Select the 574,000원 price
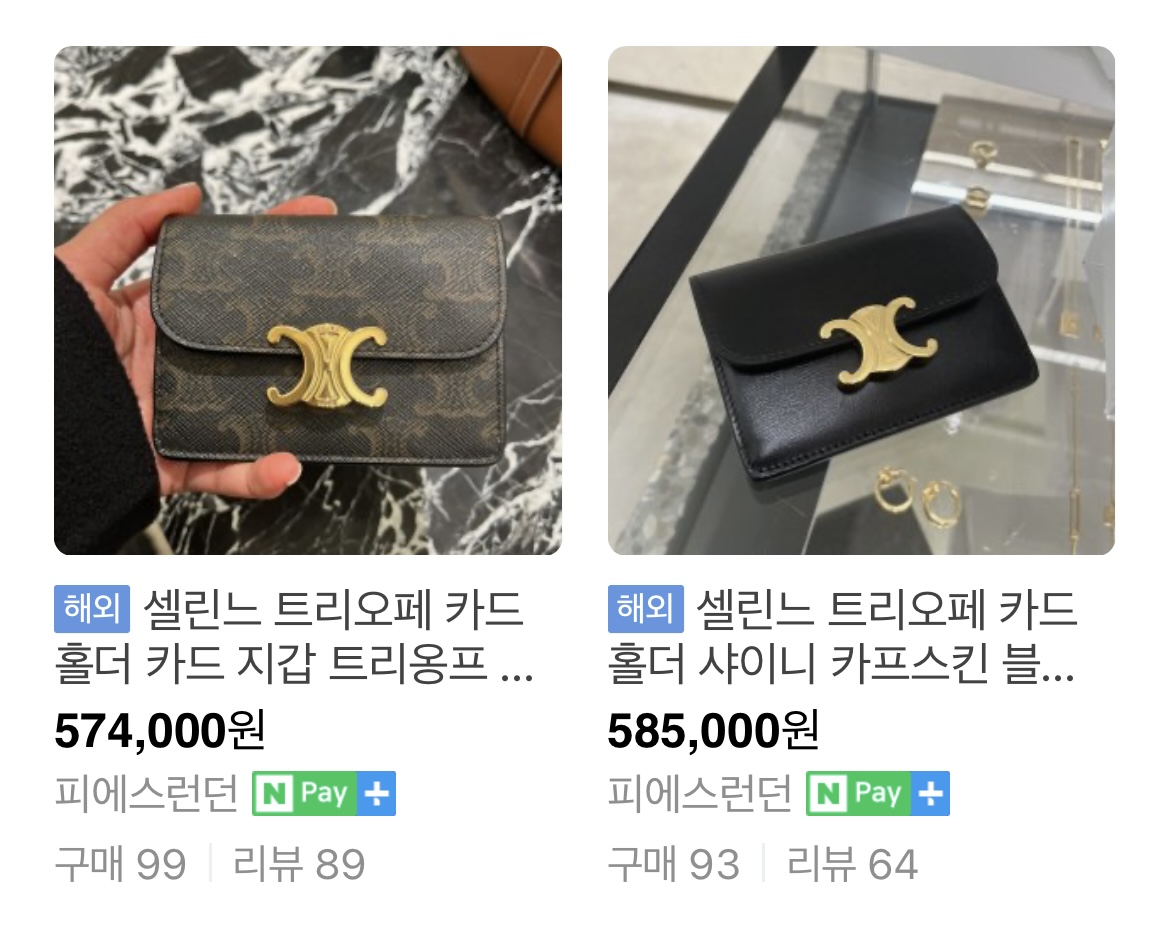Viewport: 1170px width, 947px height. (160, 731)
